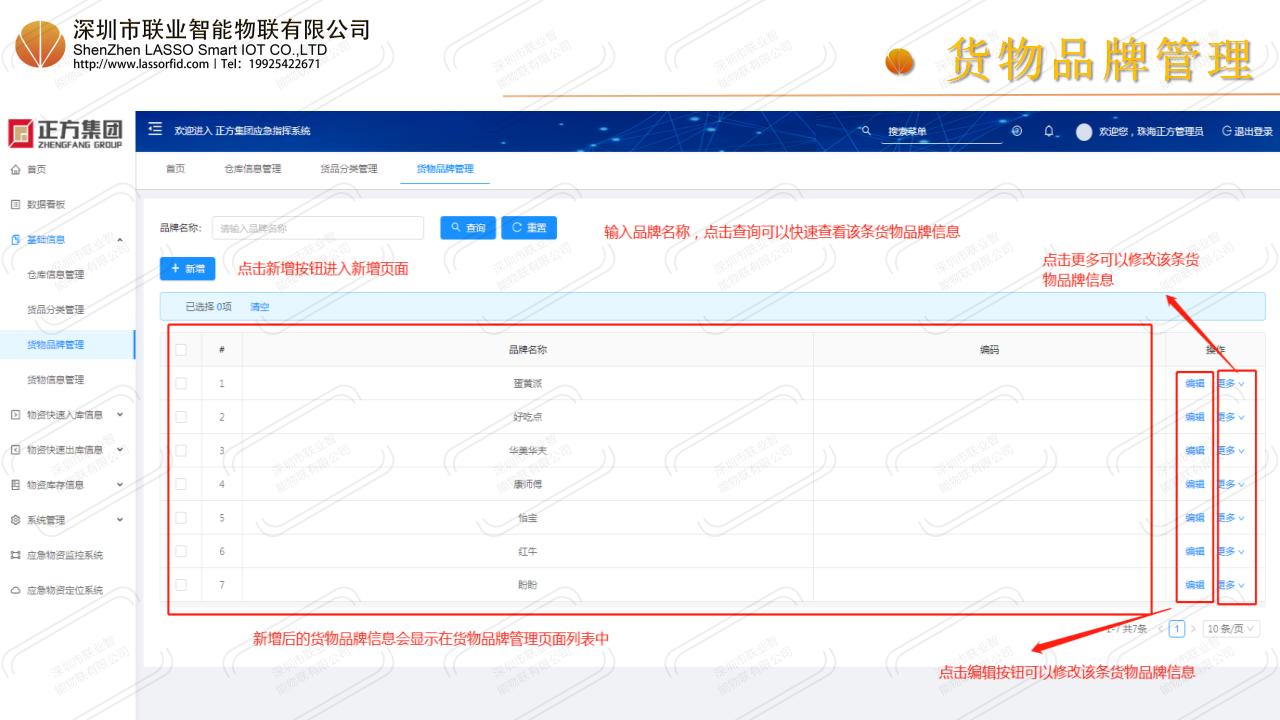Open the 10条/页 page size dropdown

pyautogui.click(x=1231, y=628)
